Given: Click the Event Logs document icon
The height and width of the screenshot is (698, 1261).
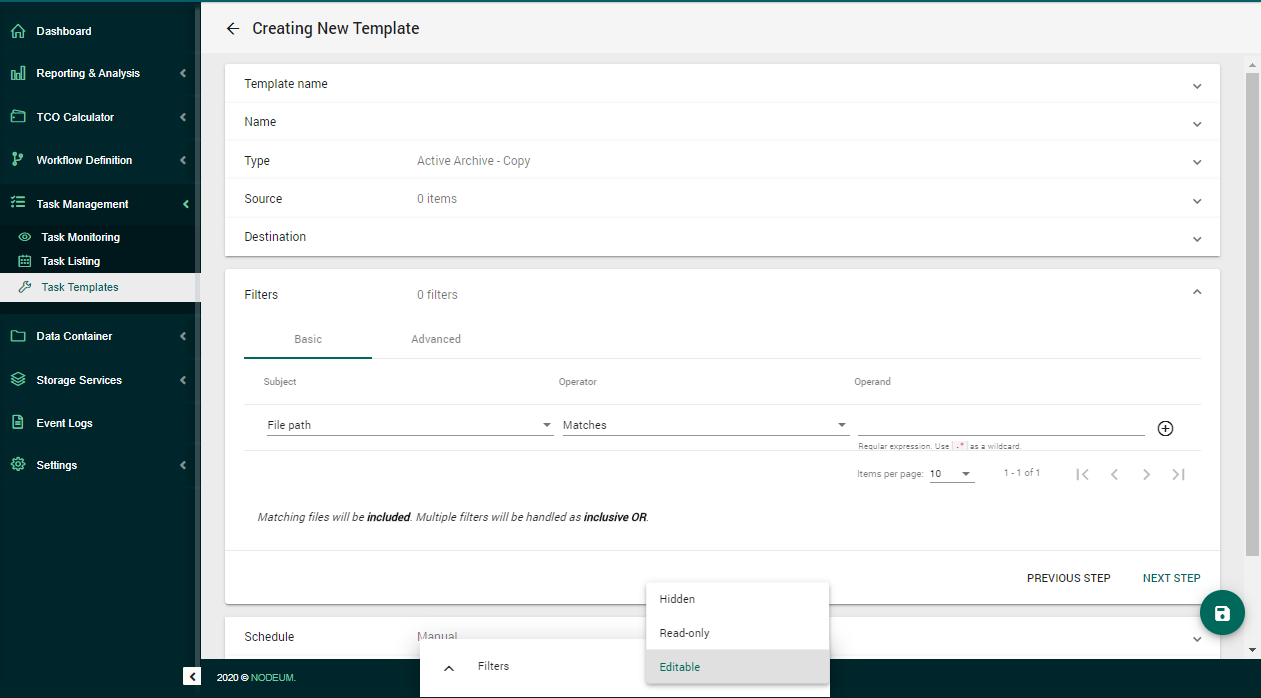Looking at the screenshot, I should (18, 423).
